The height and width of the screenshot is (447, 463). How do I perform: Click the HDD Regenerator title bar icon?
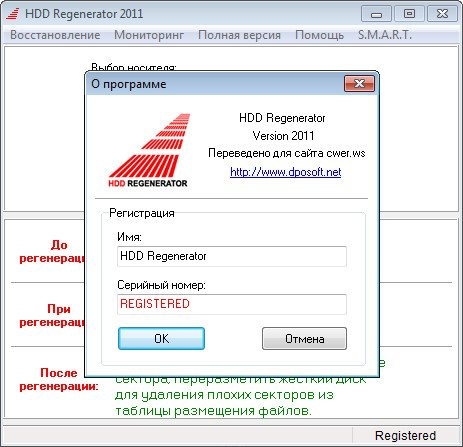pyautogui.click(x=13, y=14)
